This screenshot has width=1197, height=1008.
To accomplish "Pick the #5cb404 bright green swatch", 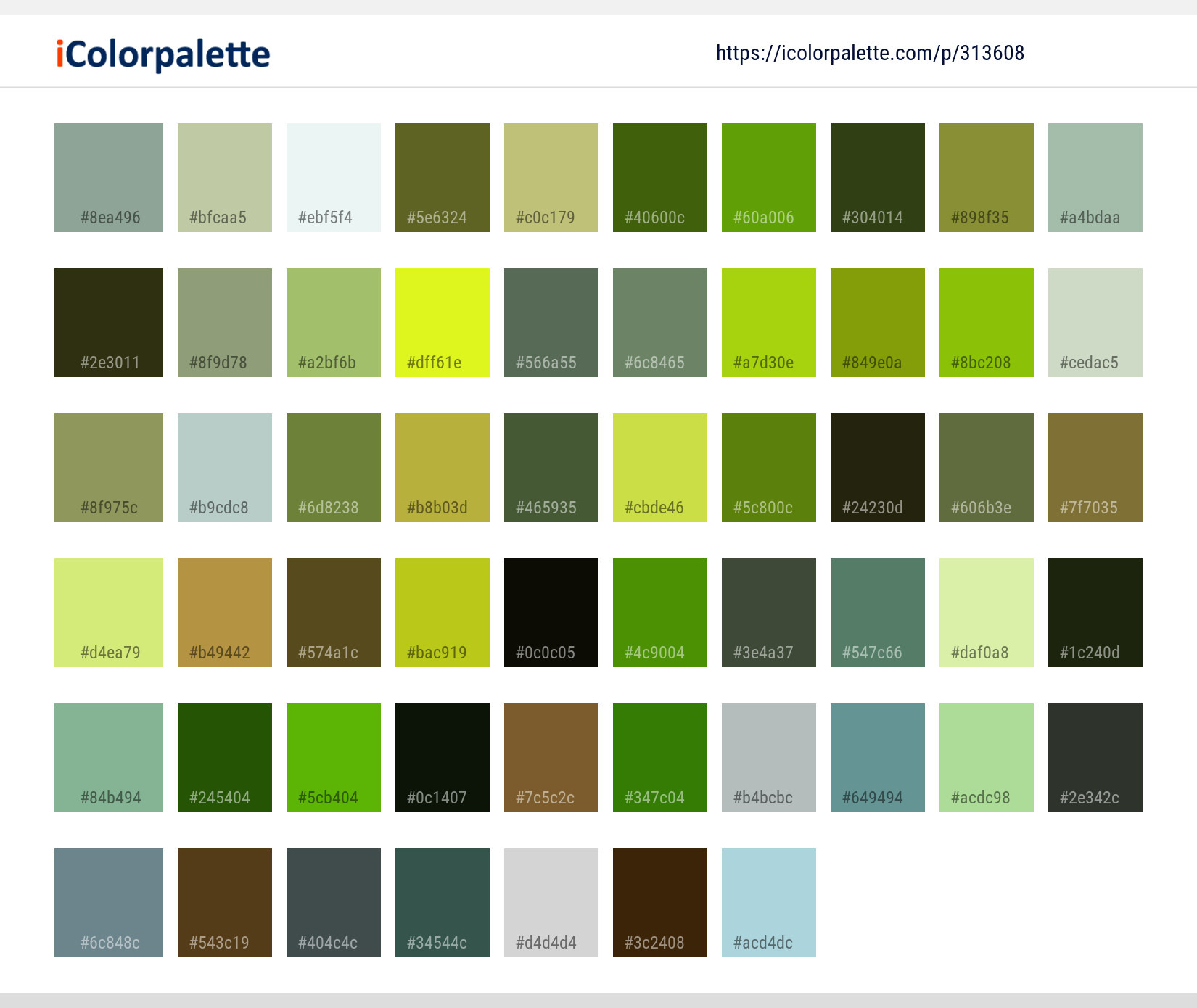I will point(334,758).
